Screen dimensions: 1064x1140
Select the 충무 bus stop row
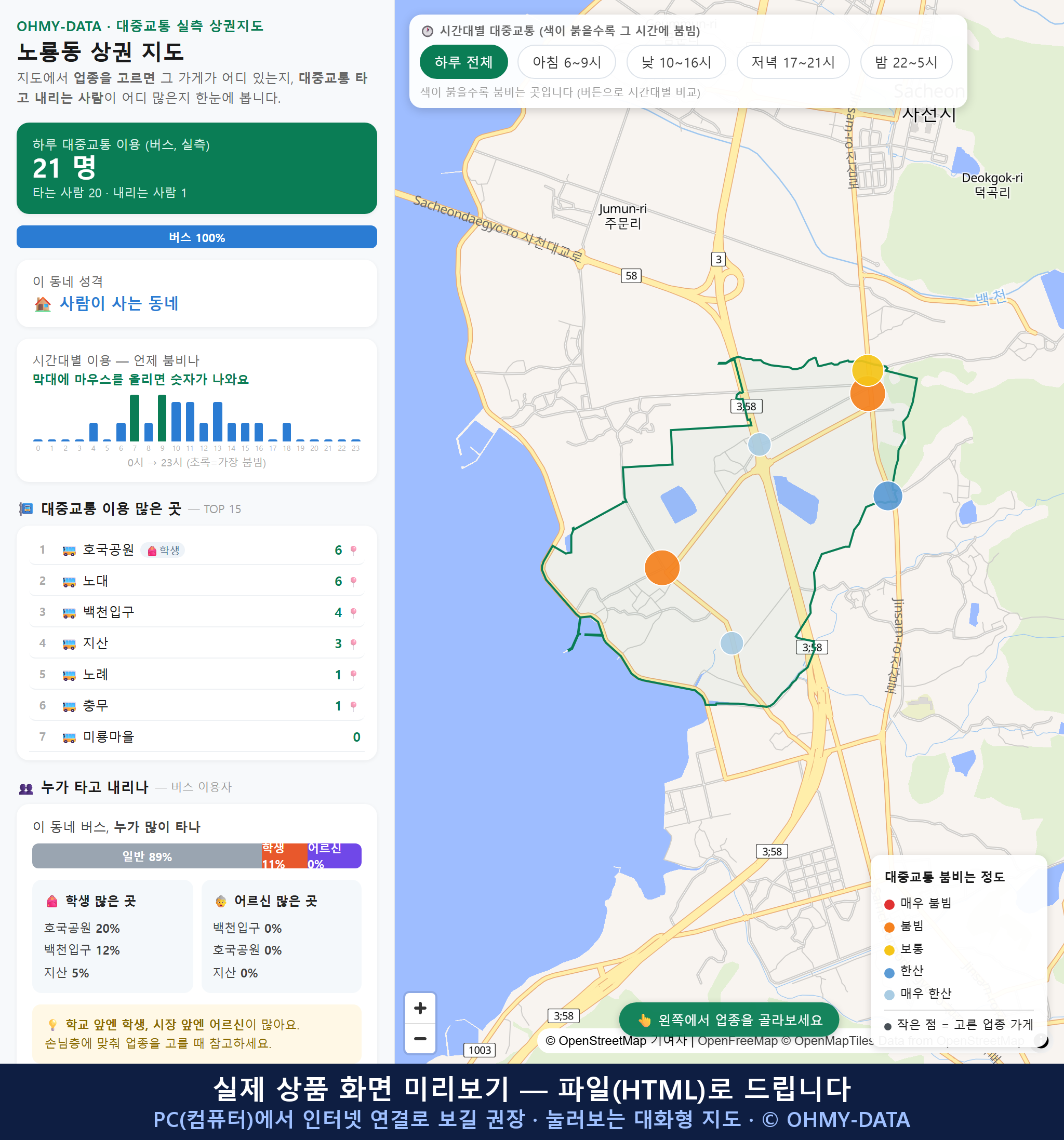pyautogui.click(x=197, y=705)
